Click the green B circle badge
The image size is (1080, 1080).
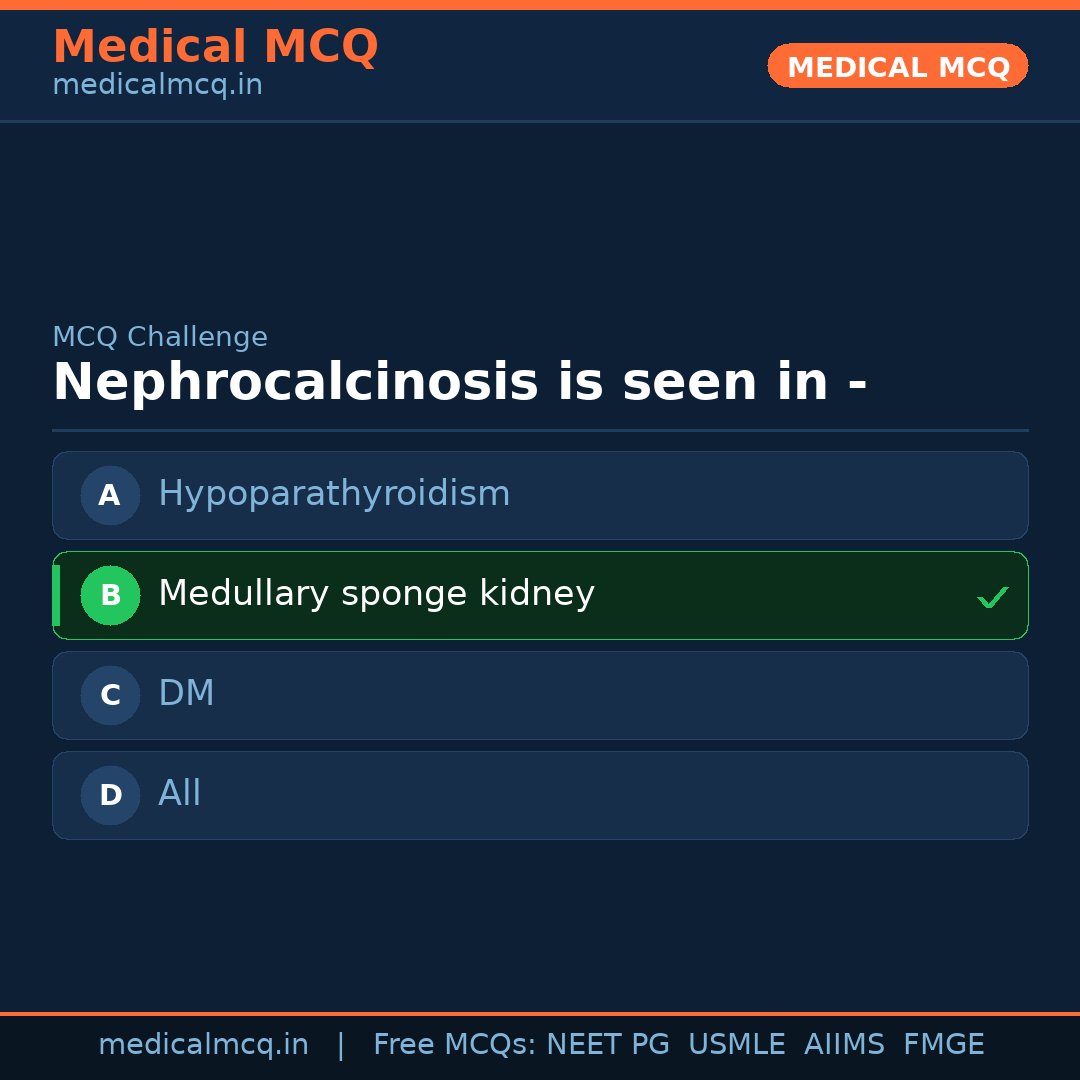tap(110, 595)
